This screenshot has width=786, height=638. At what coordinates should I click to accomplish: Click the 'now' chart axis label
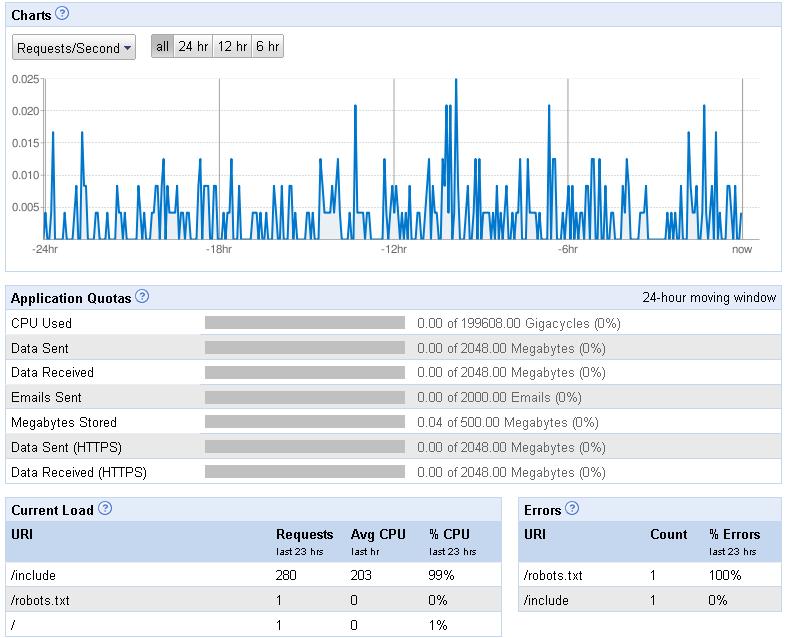pyautogui.click(x=742, y=249)
